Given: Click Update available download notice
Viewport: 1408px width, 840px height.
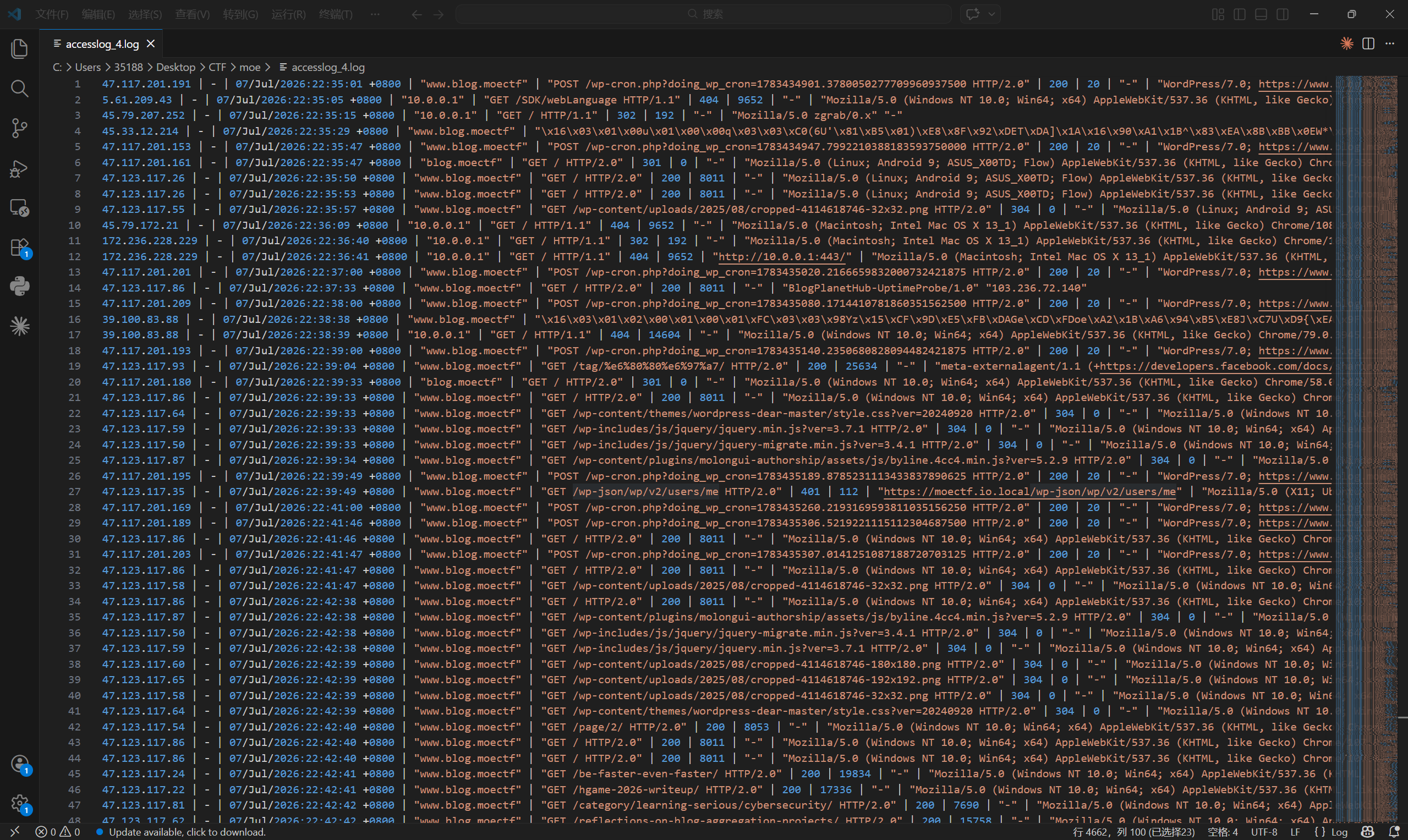Looking at the screenshot, I should [180, 832].
